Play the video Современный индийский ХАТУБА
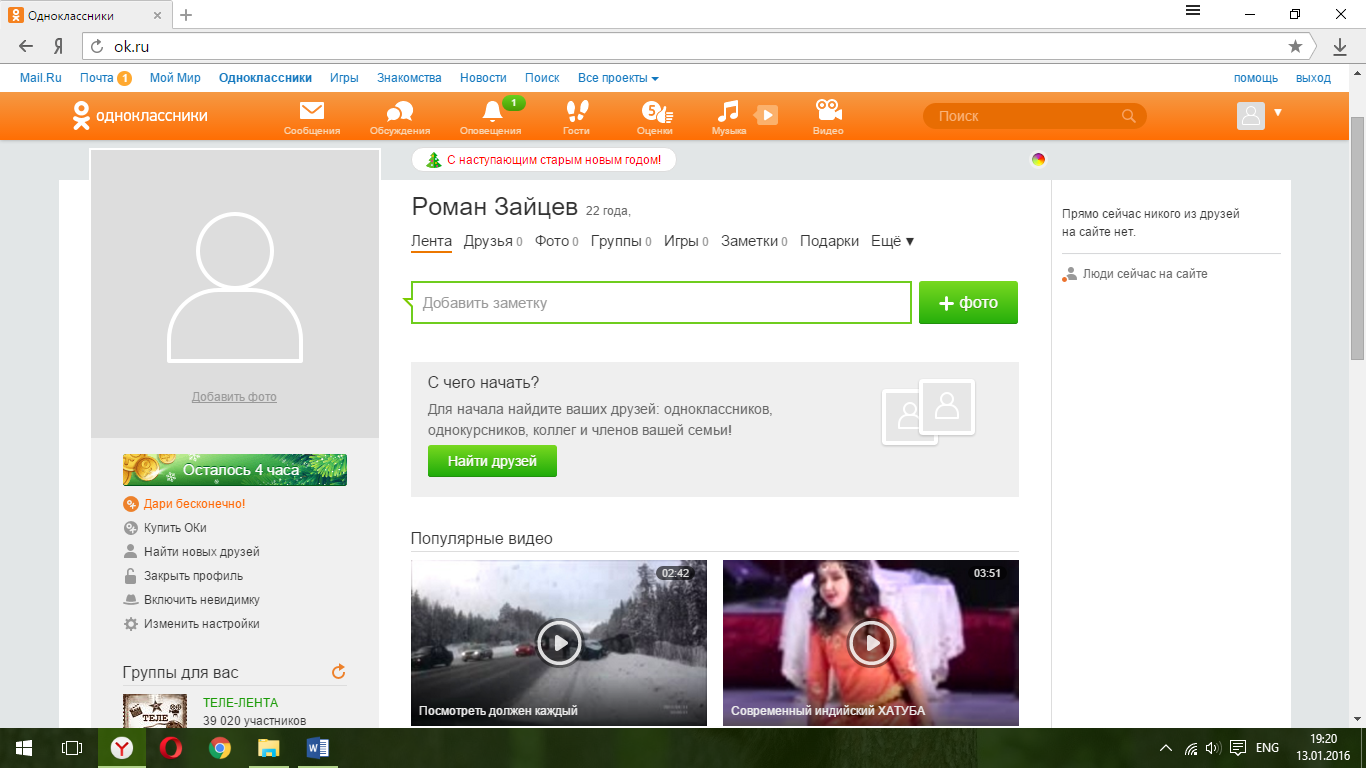The width and height of the screenshot is (1366, 768). pos(871,643)
